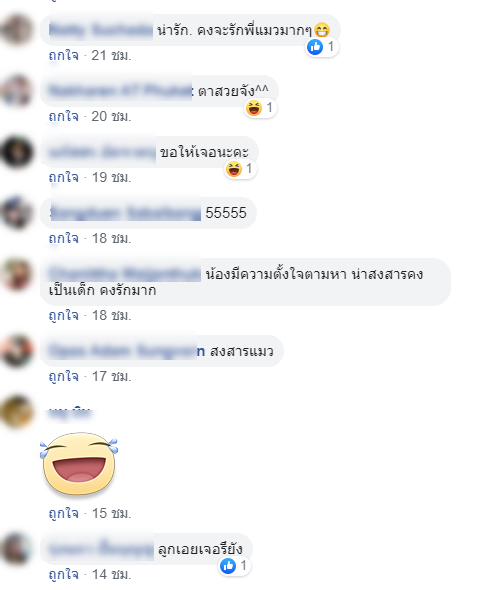Click like reaction icon on first comment
The width and height of the screenshot is (479, 590).
click(315, 47)
